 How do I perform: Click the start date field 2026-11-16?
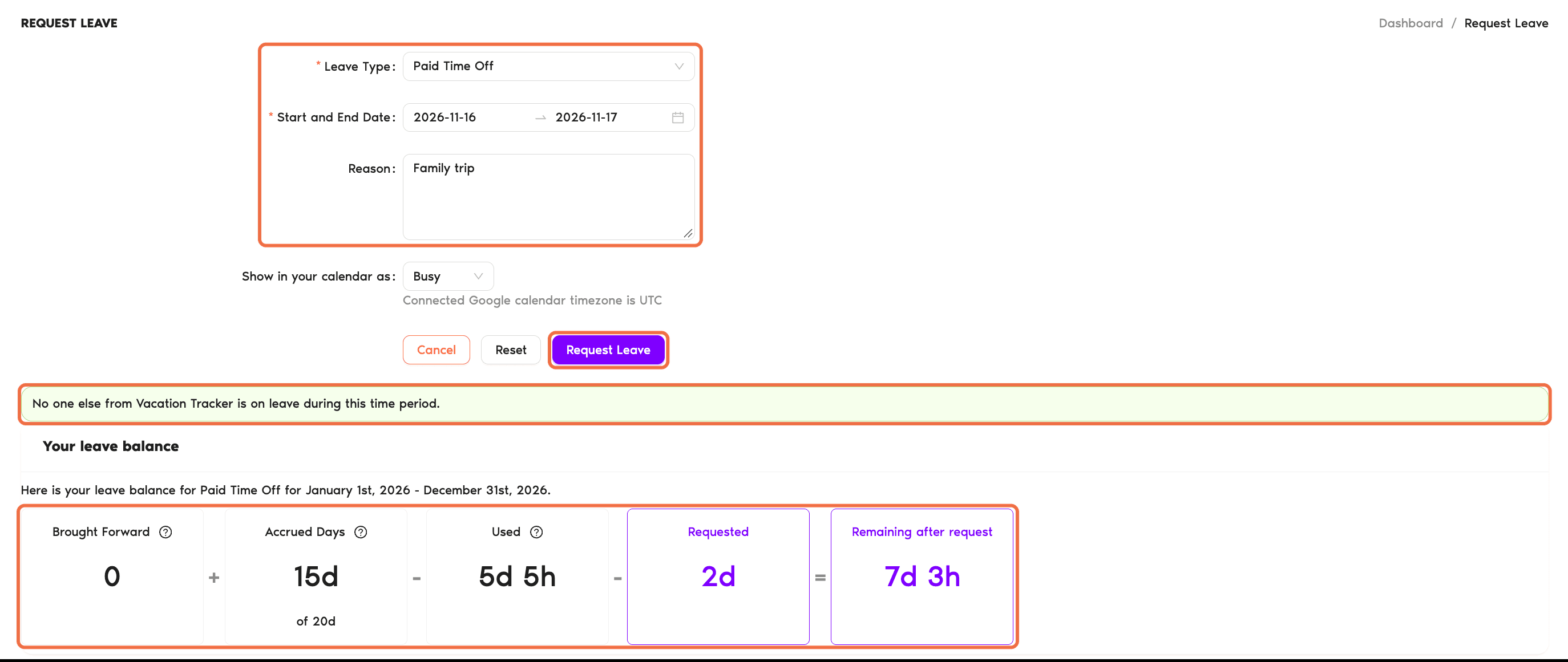click(467, 117)
